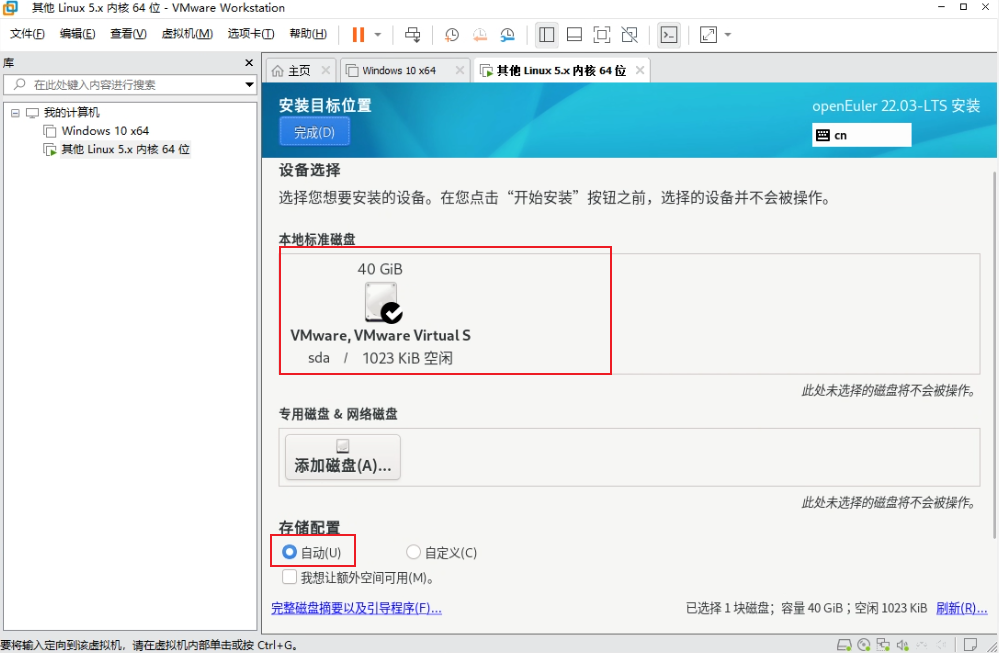Open the 虚拟机(M) menu
The width and height of the screenshot is (999, 653).
187,34
